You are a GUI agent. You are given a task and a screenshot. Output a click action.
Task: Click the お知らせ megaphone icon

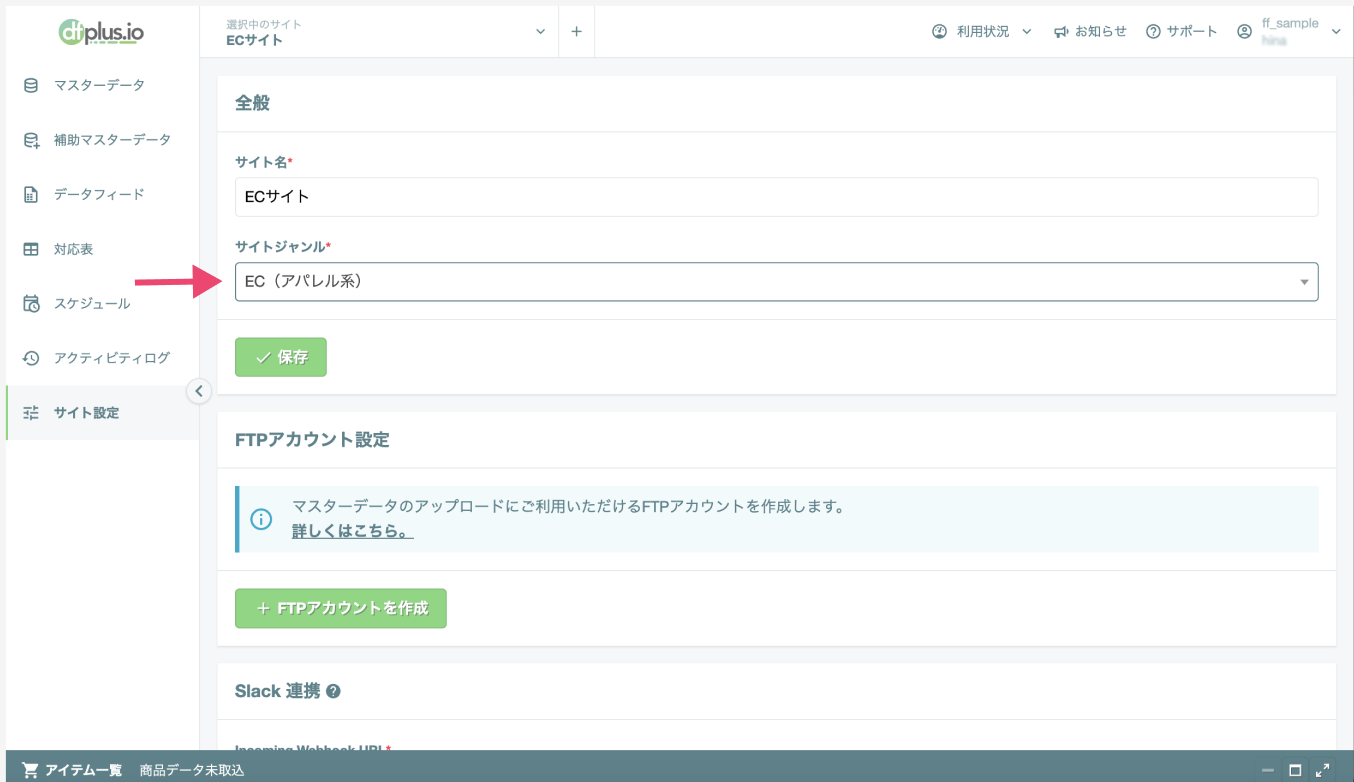click(1061, 32)
